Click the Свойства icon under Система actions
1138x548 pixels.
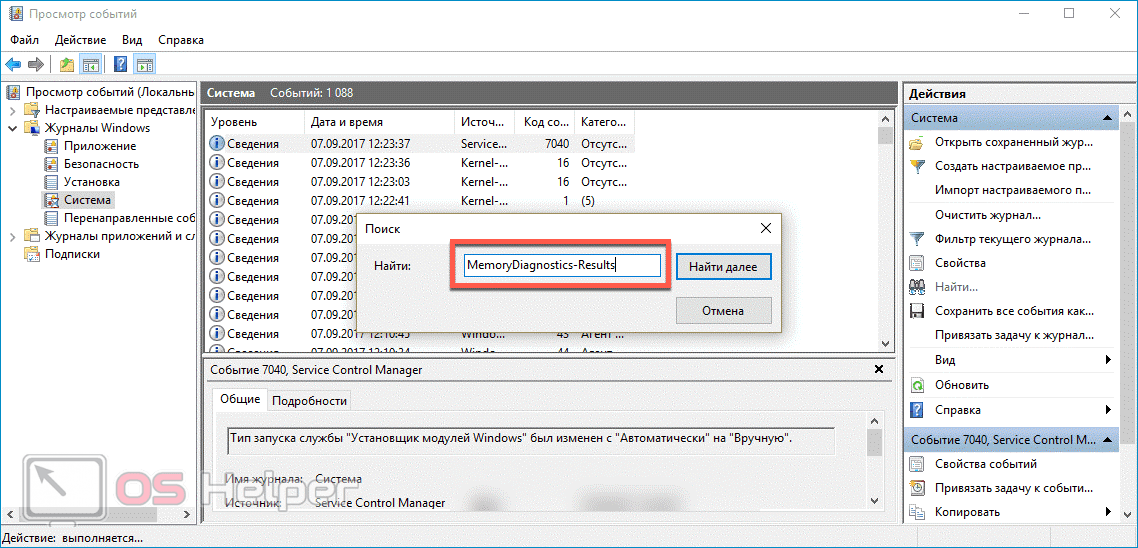click(916, 263)
